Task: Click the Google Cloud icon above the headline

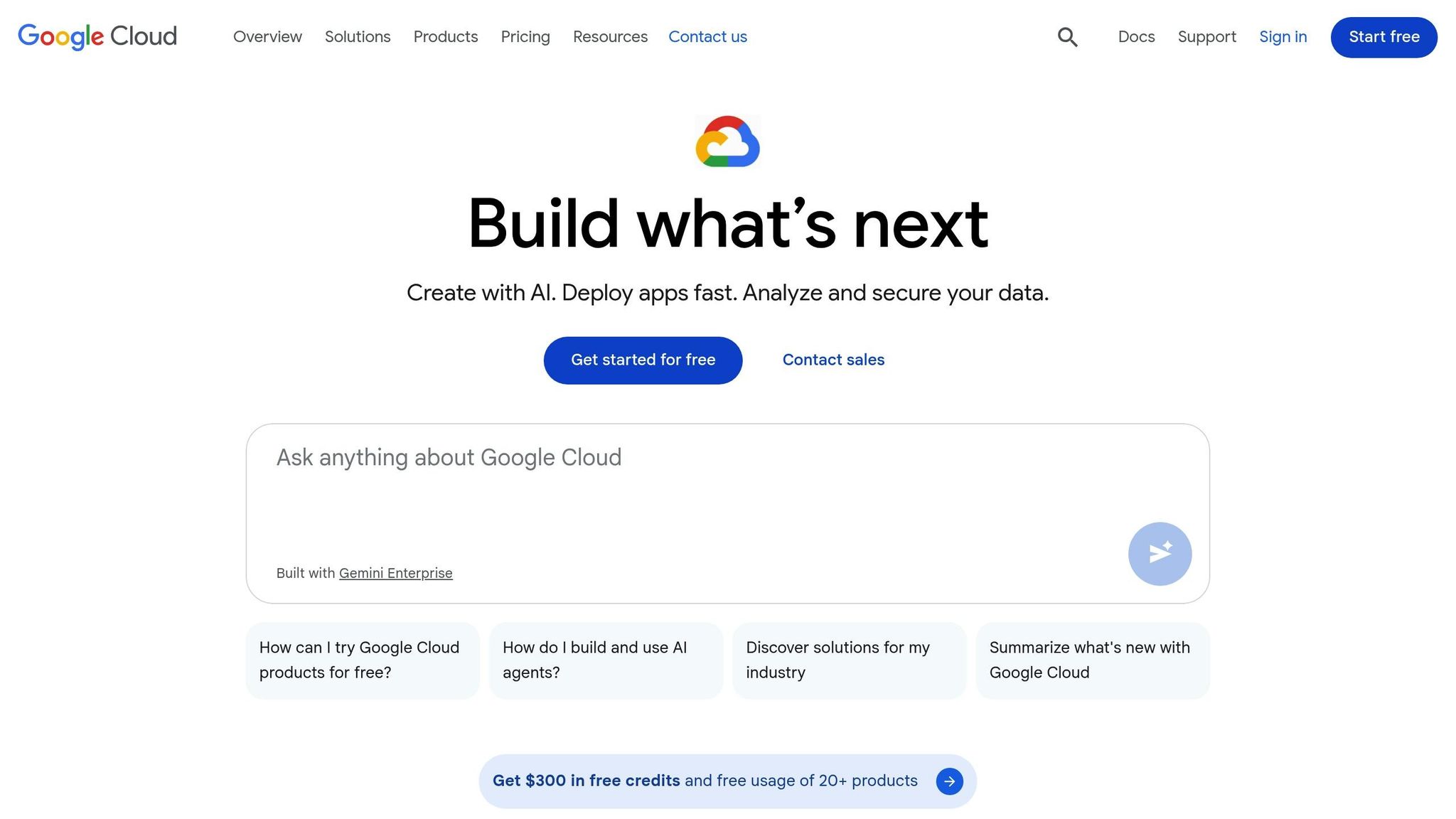Action: [727, 141]
